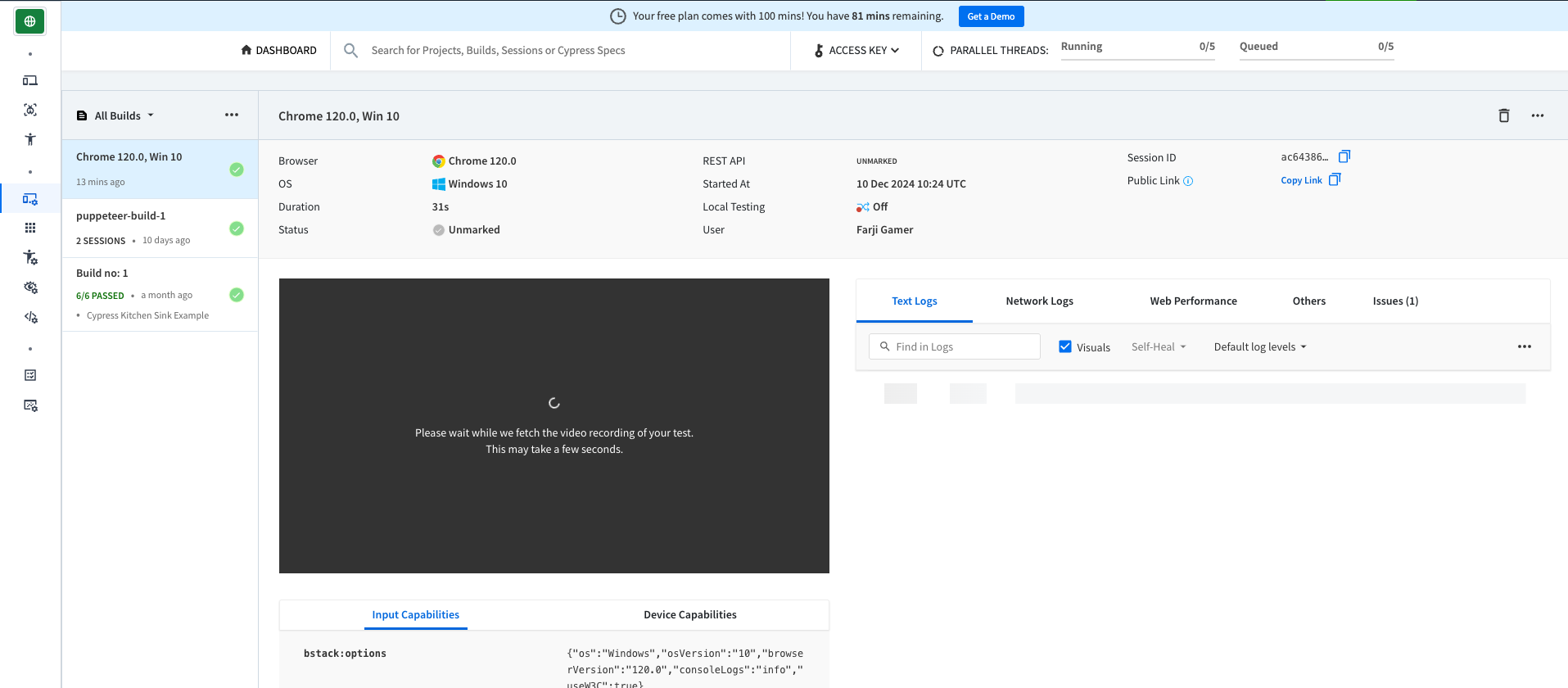
Task: Click the access key icon
Action: 819,50
